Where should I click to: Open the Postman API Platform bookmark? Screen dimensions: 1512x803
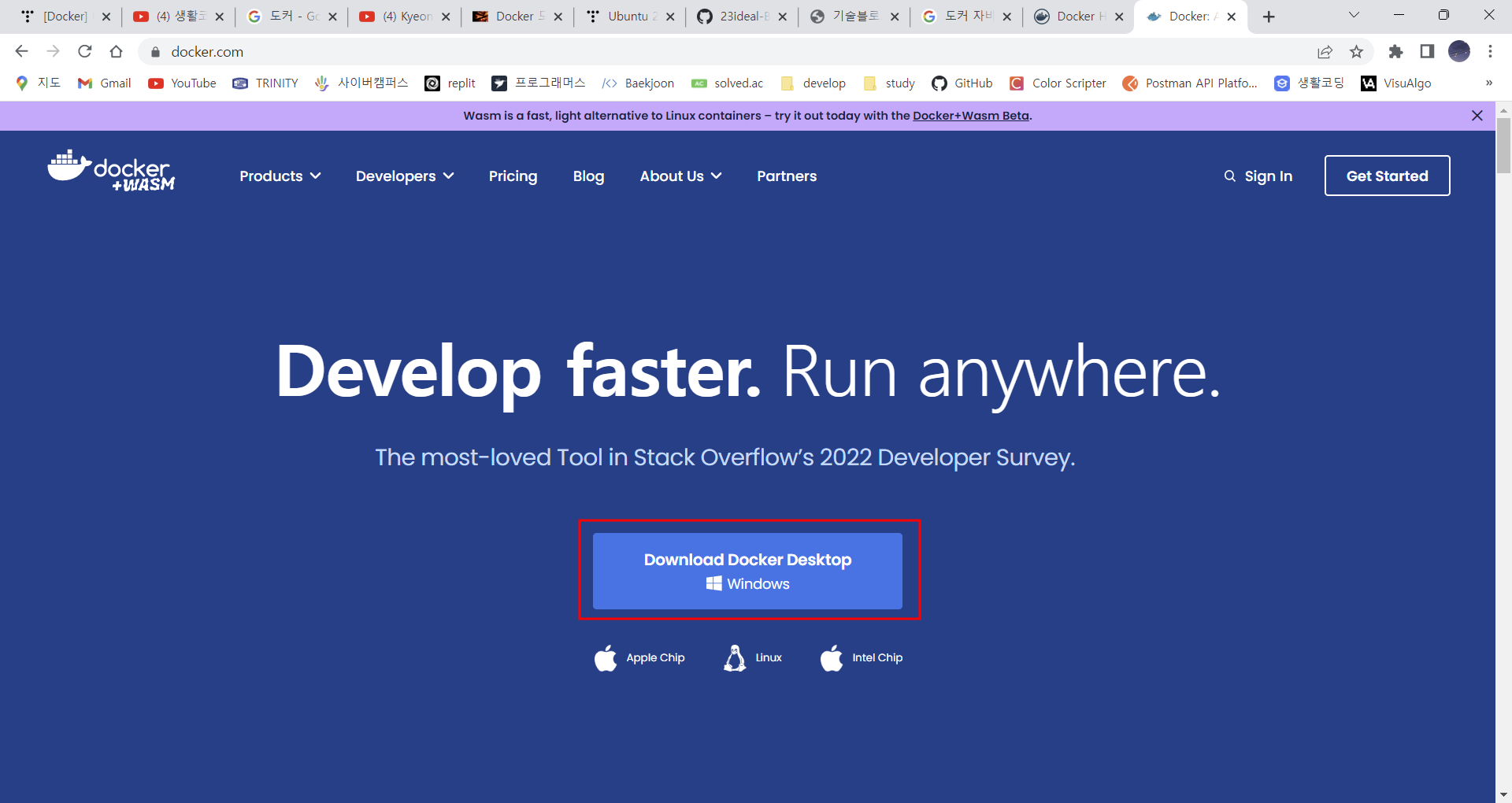(1190, 83)
